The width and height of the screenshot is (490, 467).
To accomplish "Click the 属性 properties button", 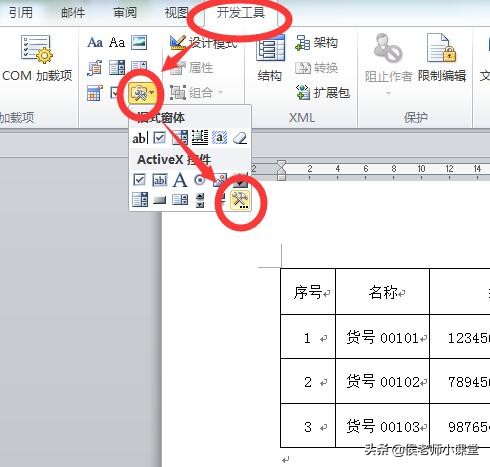I will (192, 68).
